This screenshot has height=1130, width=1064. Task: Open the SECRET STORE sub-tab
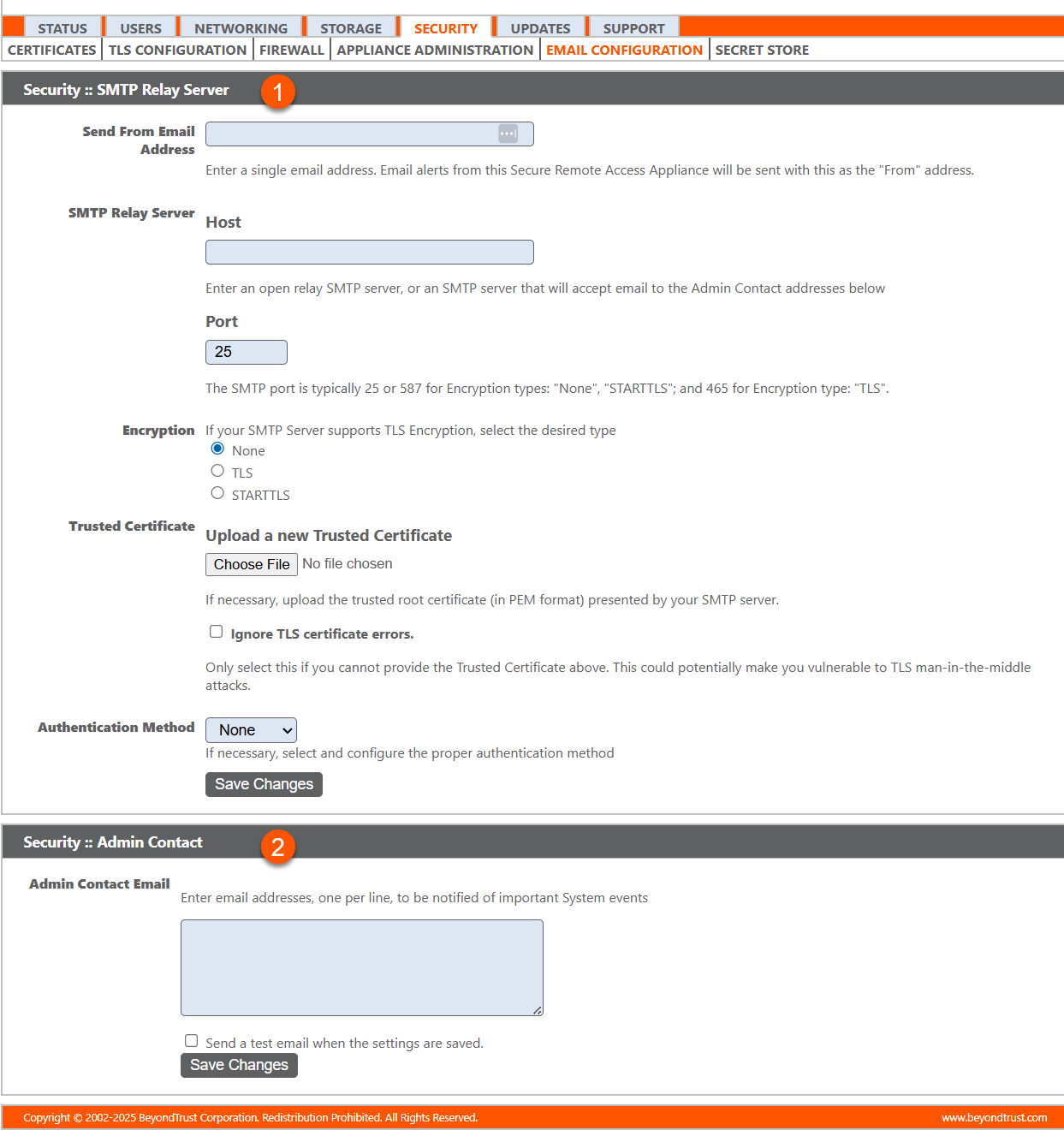(762, 50)
